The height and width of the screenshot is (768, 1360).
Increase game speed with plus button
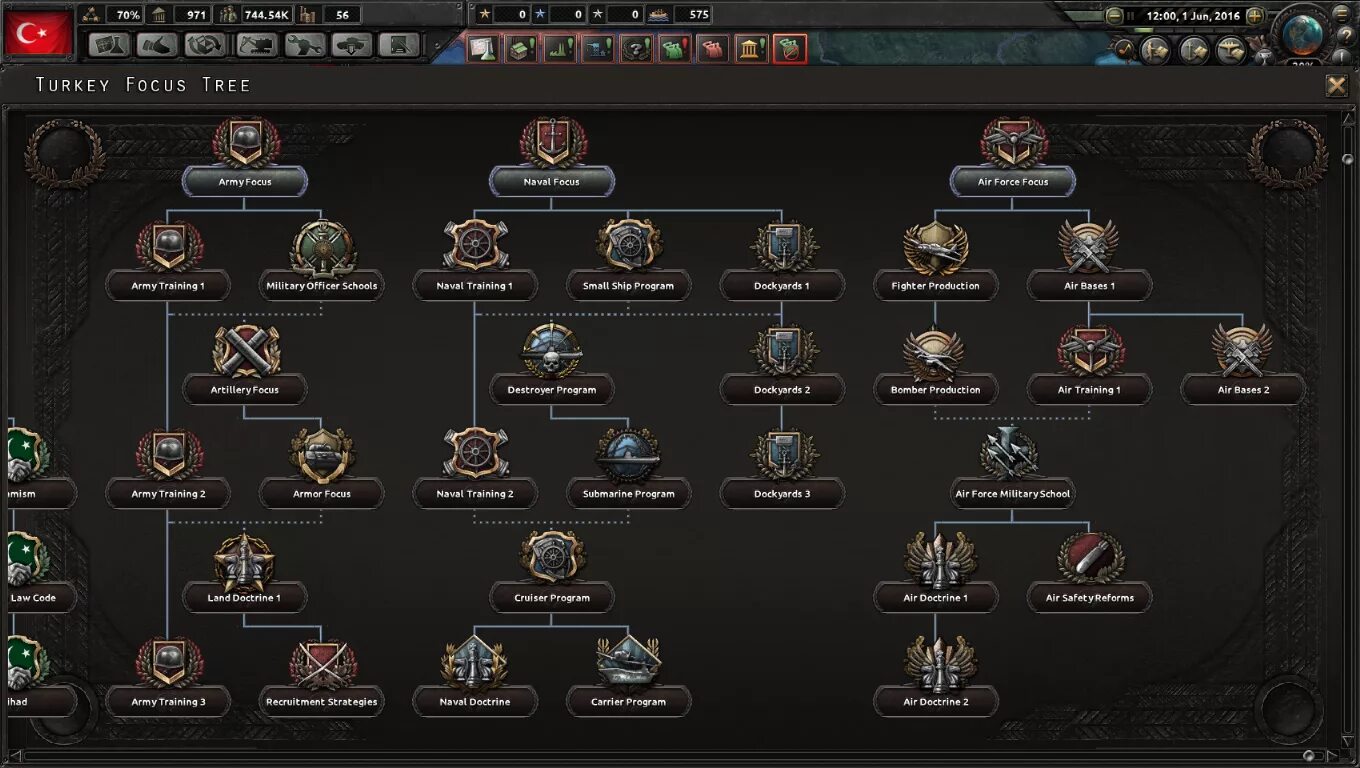point(1255,16)
